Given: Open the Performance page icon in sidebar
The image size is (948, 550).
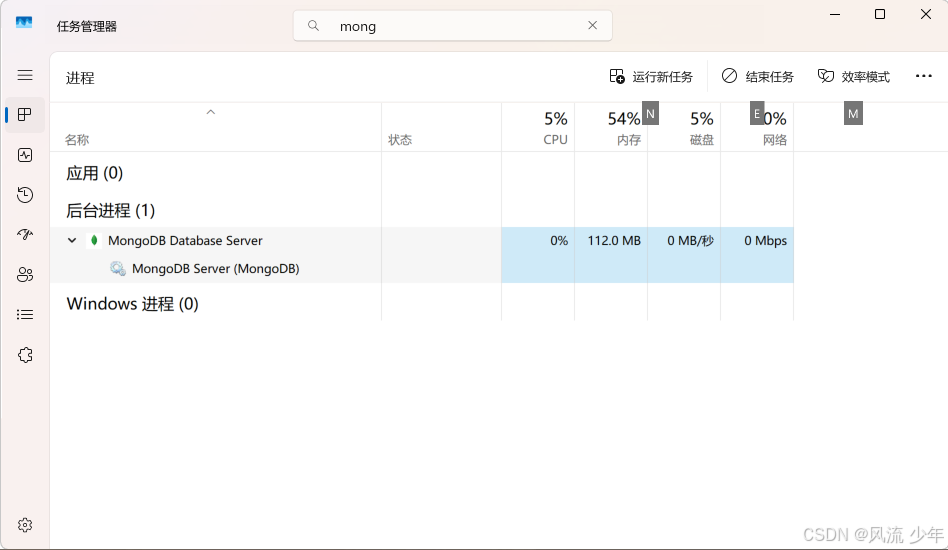Looking at the screenshot, I should point(25,155).
